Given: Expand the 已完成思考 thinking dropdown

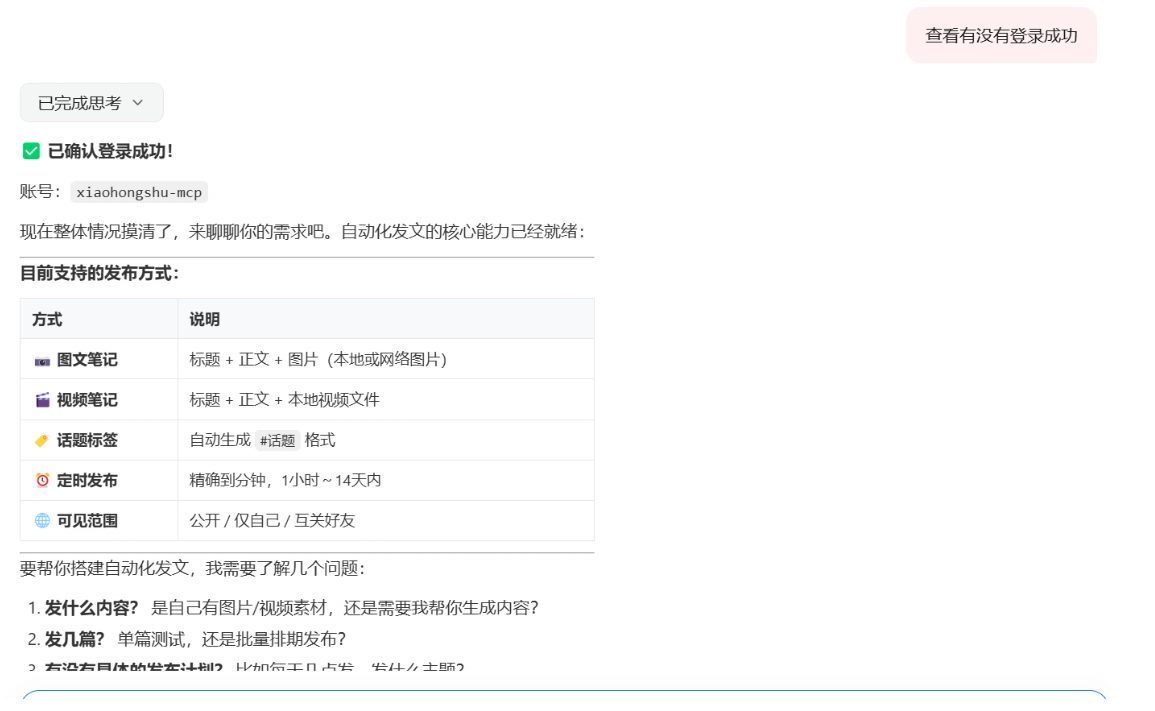Looking at the screenshot, I should [91, 102].
